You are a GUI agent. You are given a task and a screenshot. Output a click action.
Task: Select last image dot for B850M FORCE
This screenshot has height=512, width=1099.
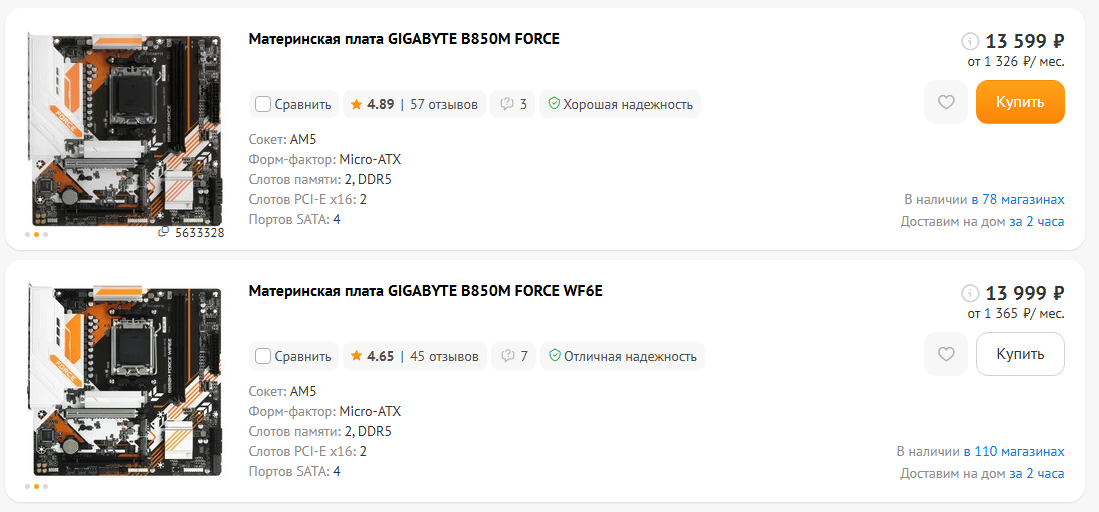coord(46,234)
